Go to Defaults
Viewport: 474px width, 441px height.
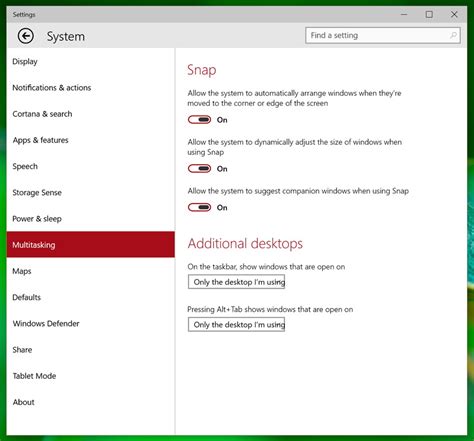point(90,297)
